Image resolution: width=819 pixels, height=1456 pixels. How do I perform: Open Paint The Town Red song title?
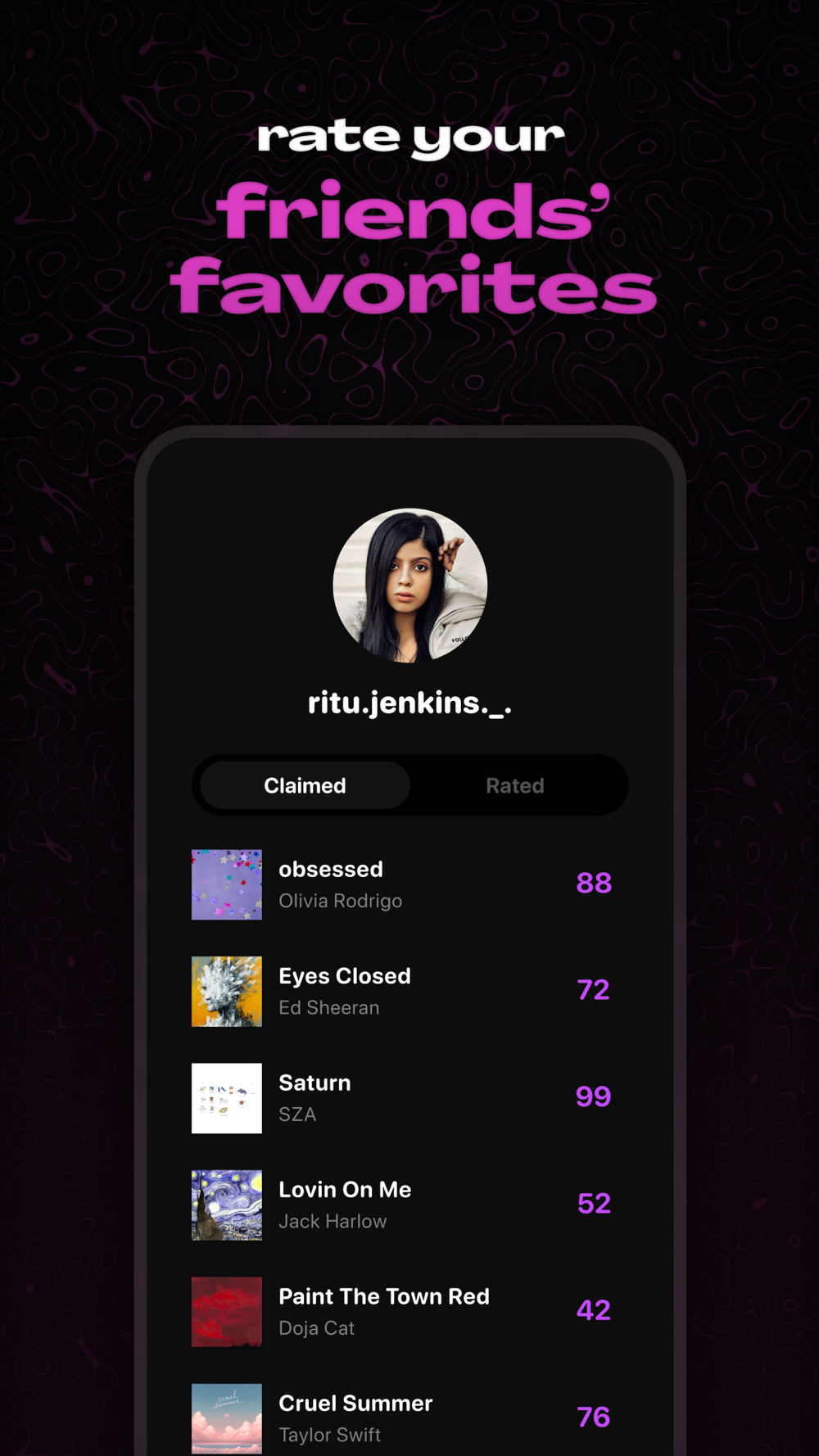click(384, 1296)
